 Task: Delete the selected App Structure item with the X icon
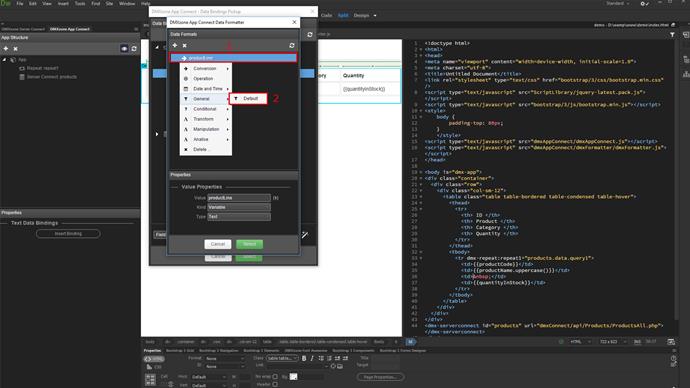tap(15, 48)
